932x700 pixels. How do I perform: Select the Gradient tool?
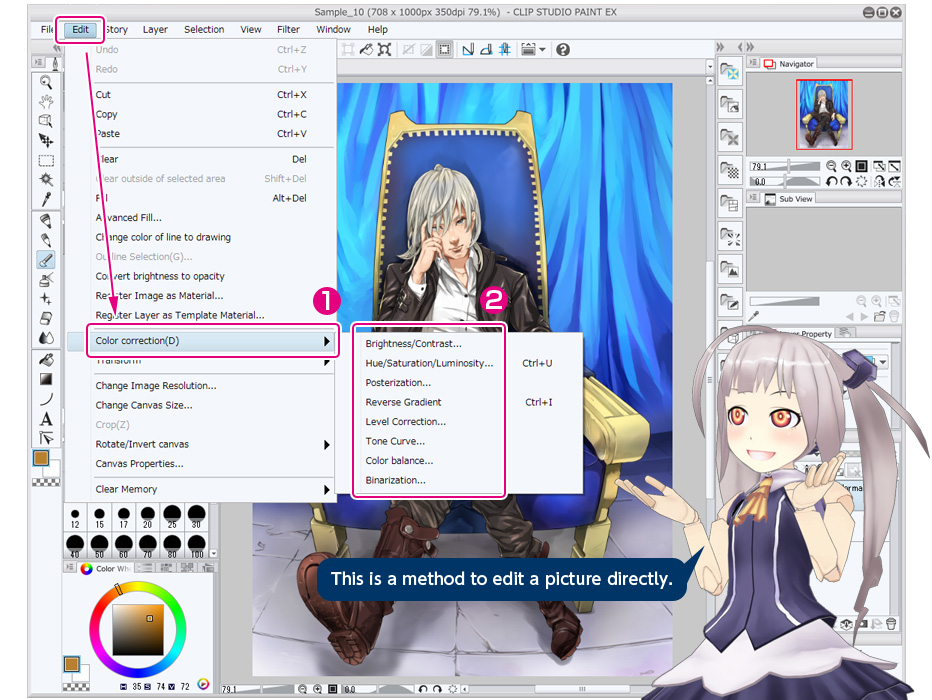click(46, 379)
